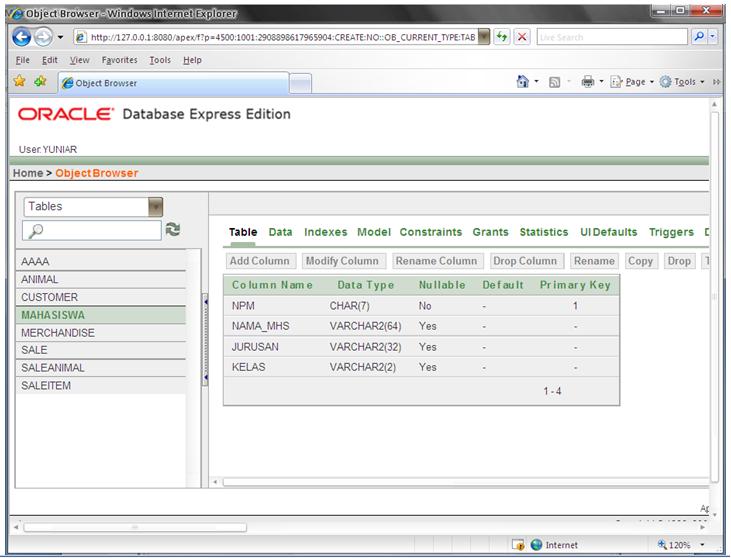The image size is (731, 558).
Task: Click the green refresh object list icon
Action: [x=173, y=229]
